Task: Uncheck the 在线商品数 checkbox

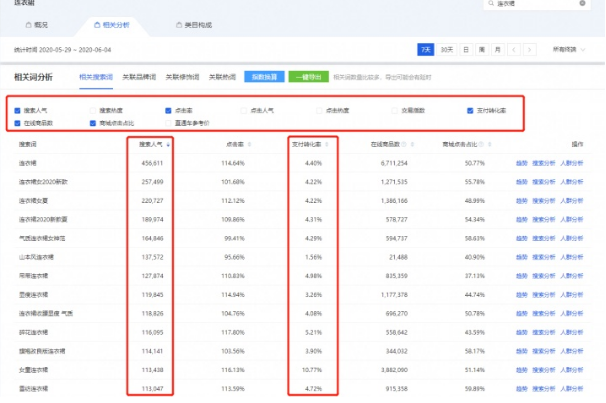Action: tap(17, 123)
